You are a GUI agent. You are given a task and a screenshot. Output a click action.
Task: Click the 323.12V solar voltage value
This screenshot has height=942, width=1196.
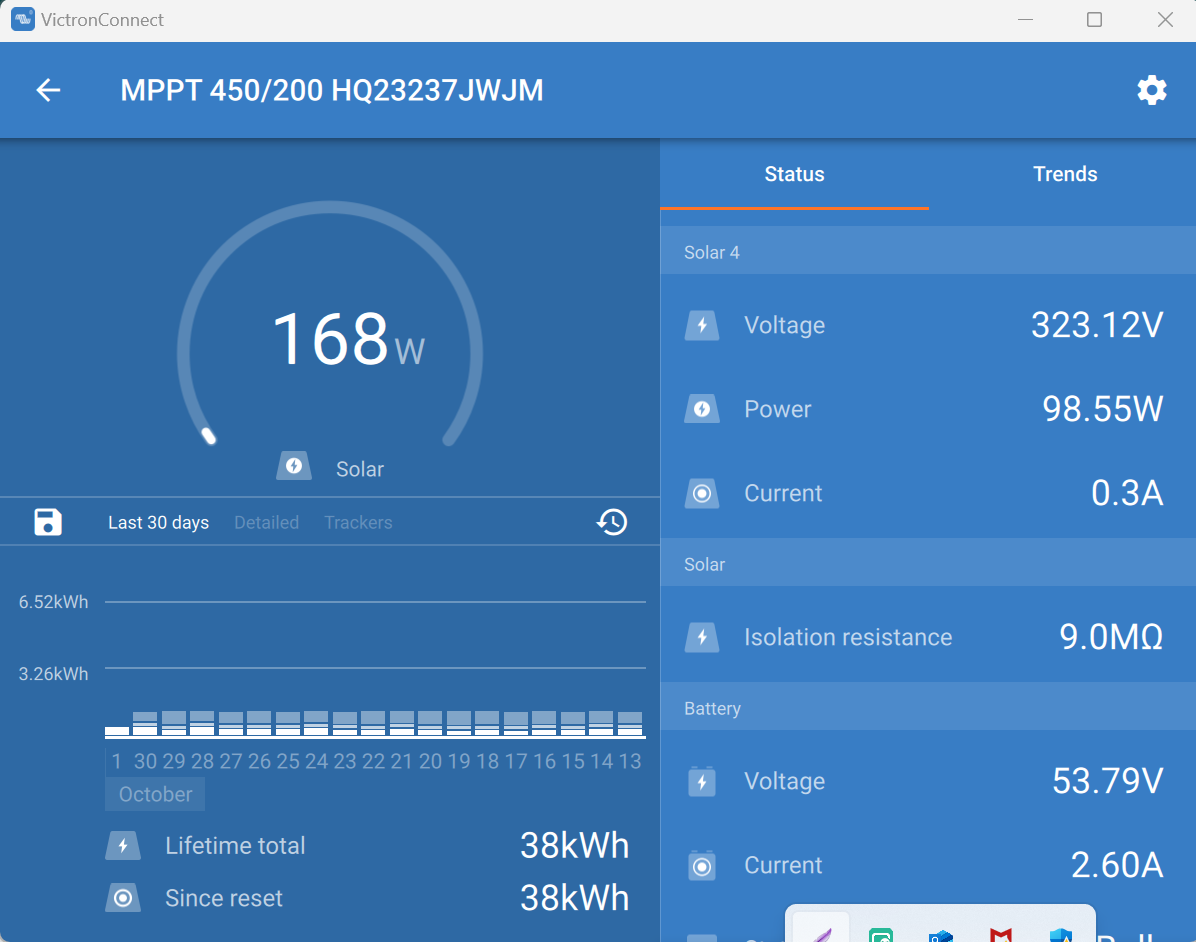[1097, 326]
